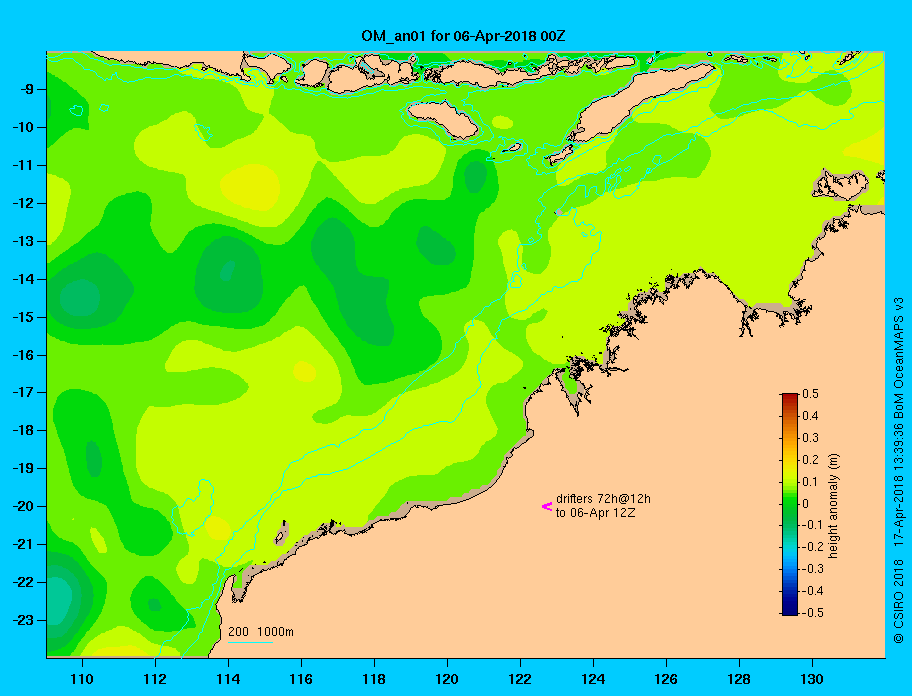
Task: Click latitude axis label -20
Action: pyautogui.click(x=23, y=506)
